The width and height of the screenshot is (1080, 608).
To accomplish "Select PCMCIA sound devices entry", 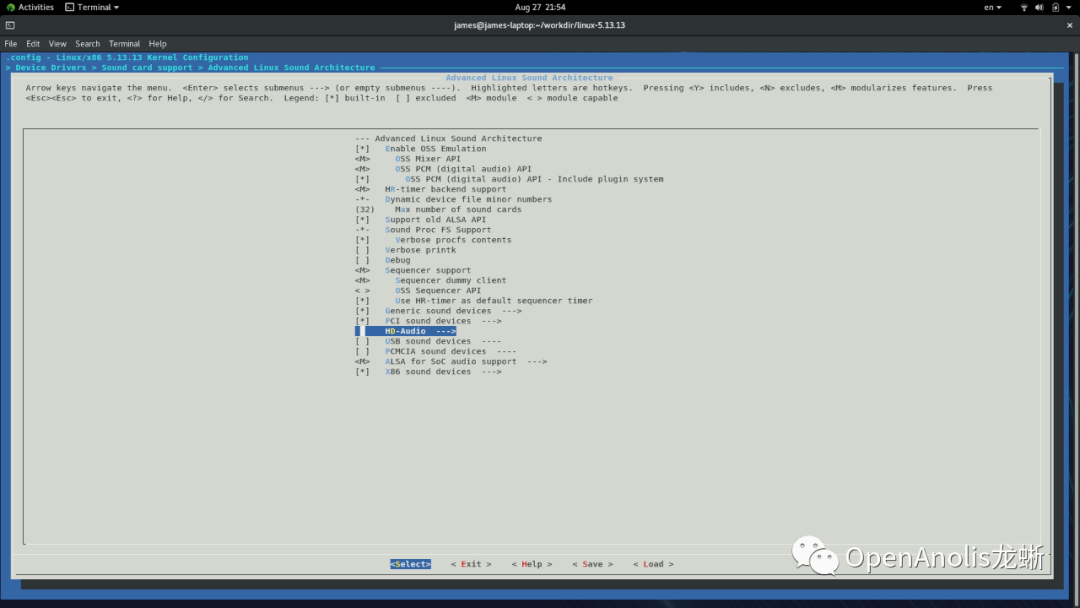I will point(436,351).
